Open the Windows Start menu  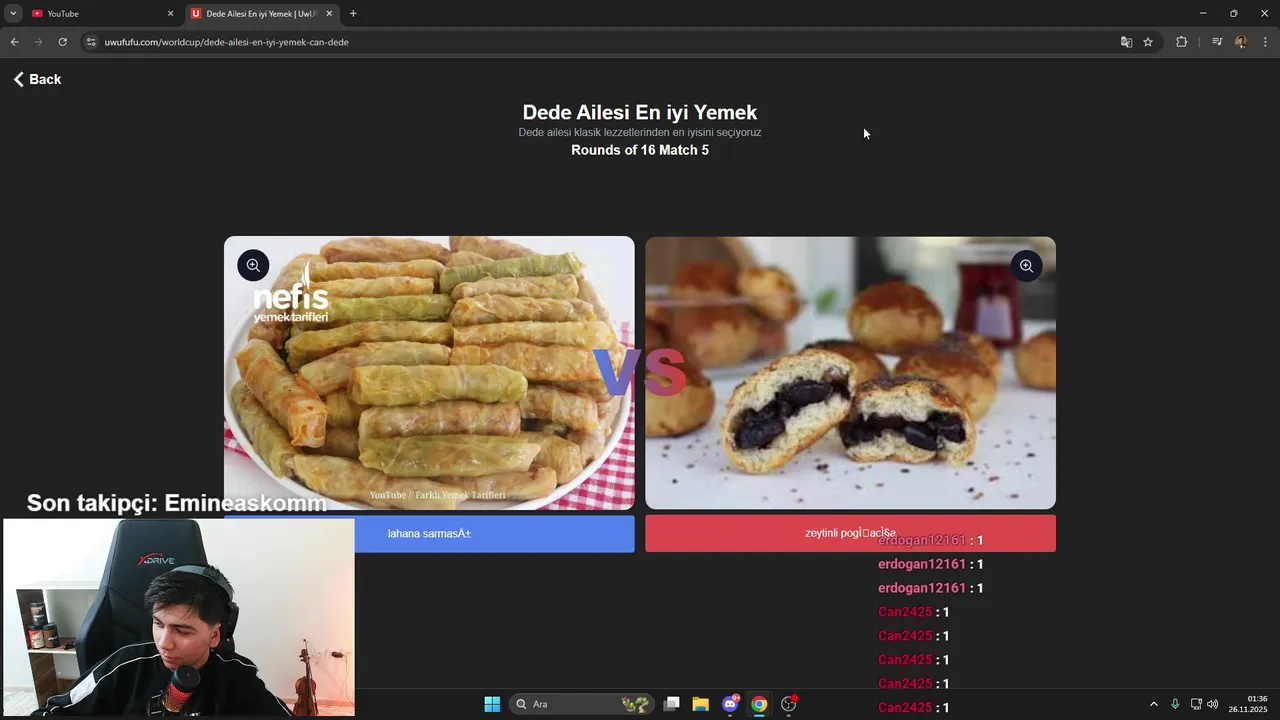point(492,704)
